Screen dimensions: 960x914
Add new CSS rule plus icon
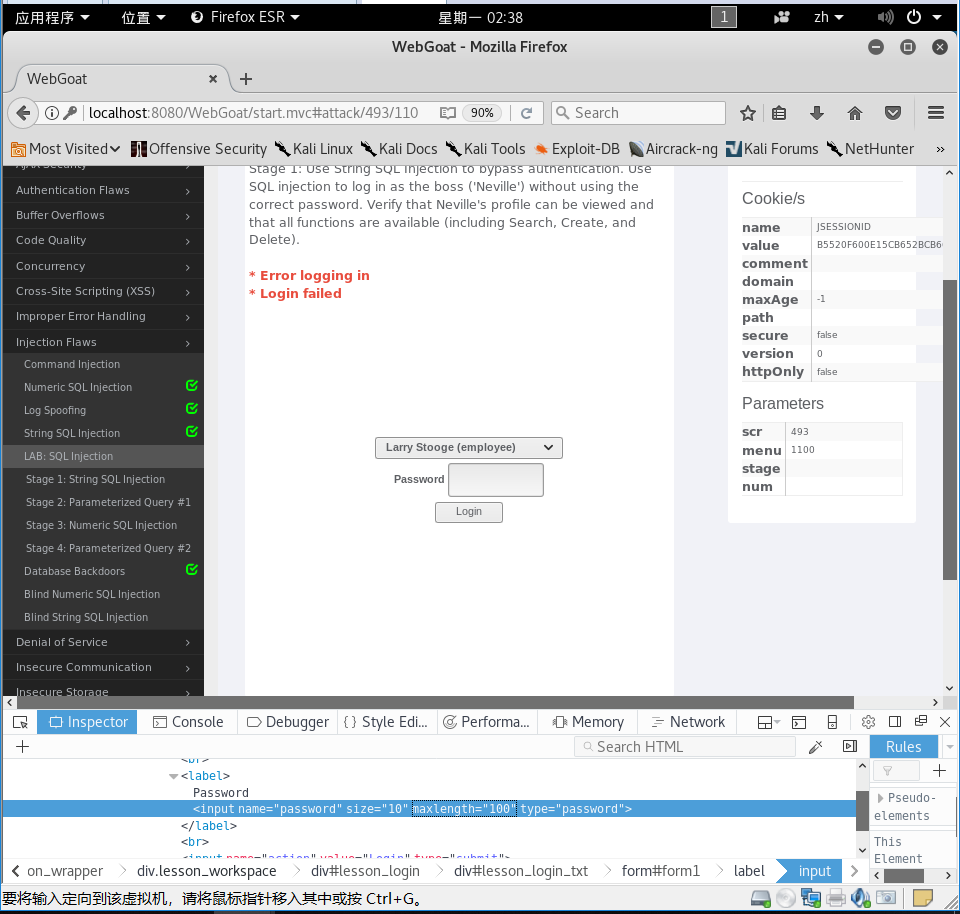click(x=939, y=771)
